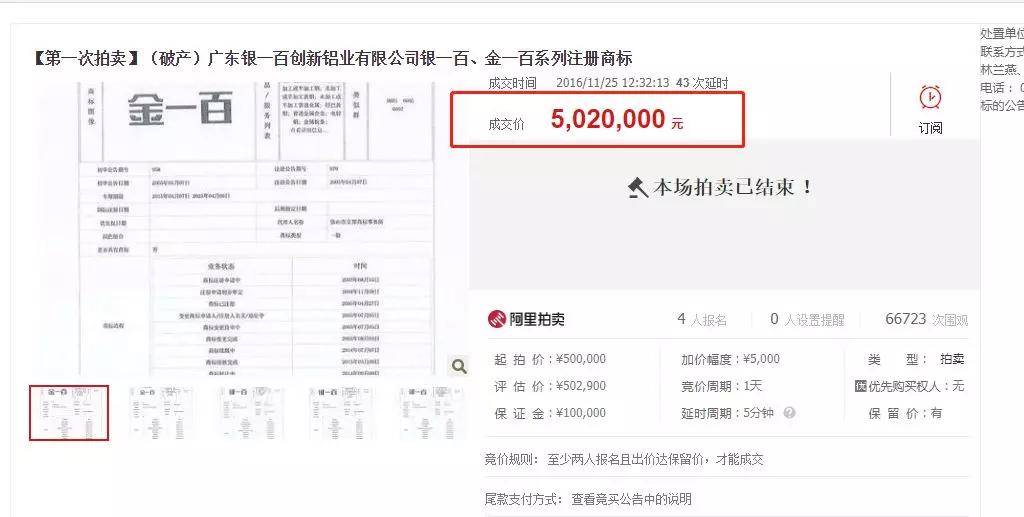Select the fourth thumbnail showing 银一百

(341, 413)
